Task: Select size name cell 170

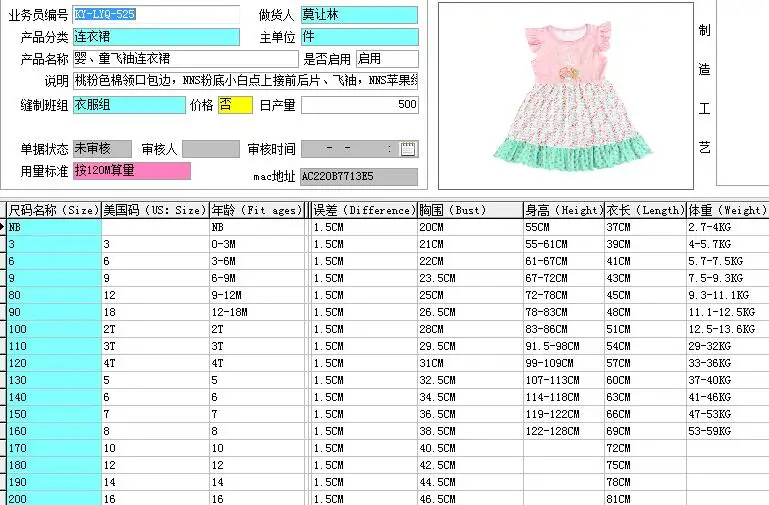Action: coord(54,448)
